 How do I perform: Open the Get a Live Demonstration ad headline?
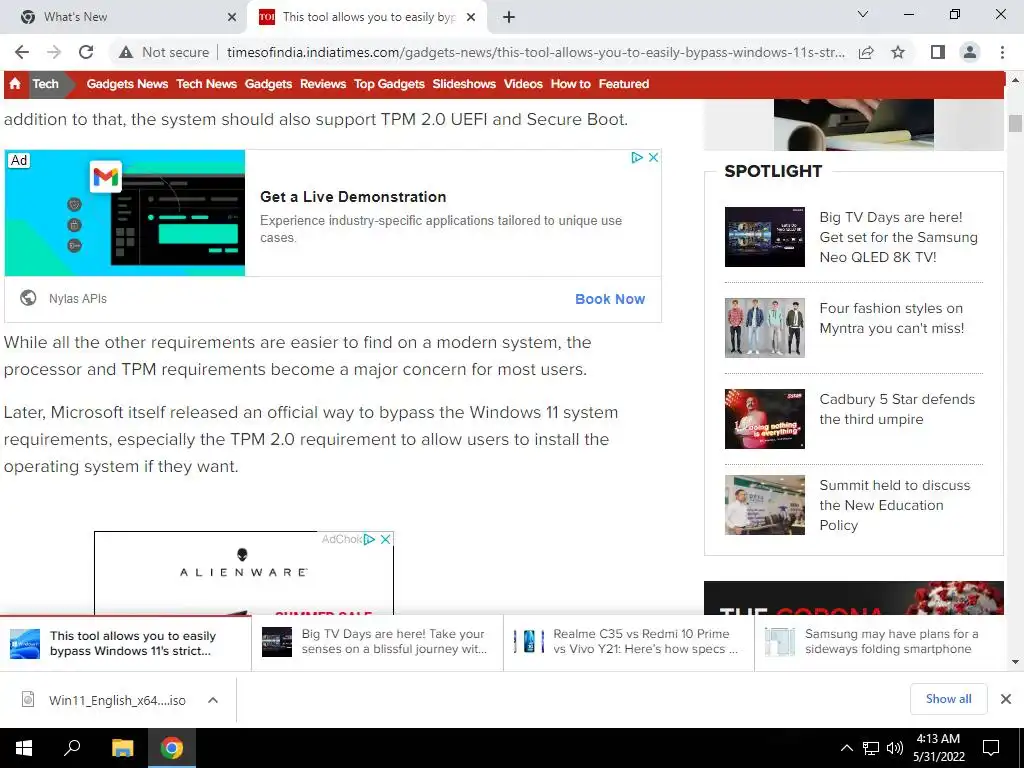click(353, 197)
